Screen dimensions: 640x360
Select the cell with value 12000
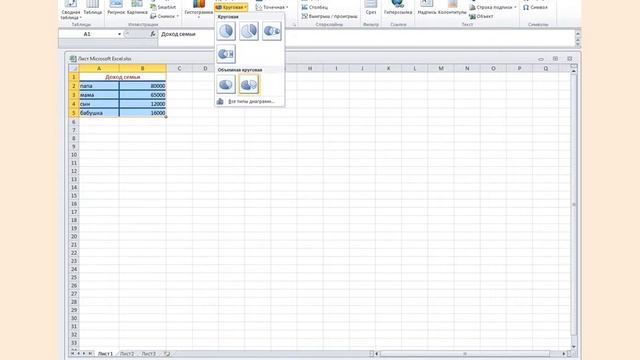click(143, 104)
